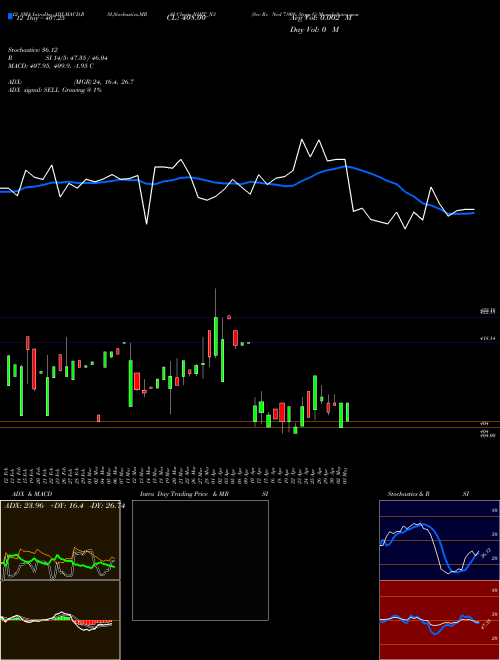Click the red dot marker above the candles
Image resolution: width=500 pixels, height=660 pixels.
(x=229, y=317)
